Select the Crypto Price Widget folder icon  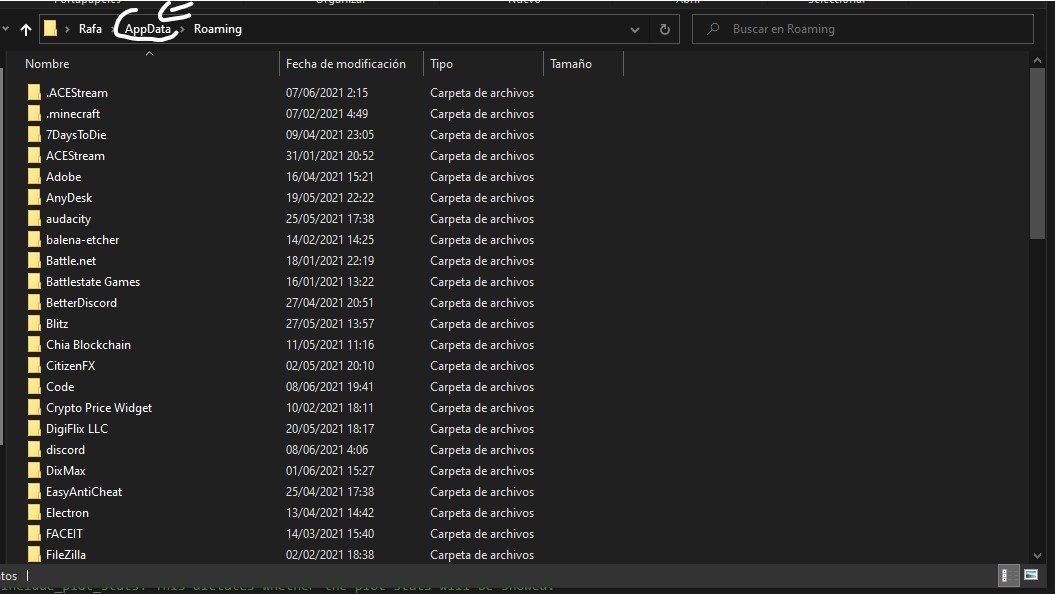[34, 407]
